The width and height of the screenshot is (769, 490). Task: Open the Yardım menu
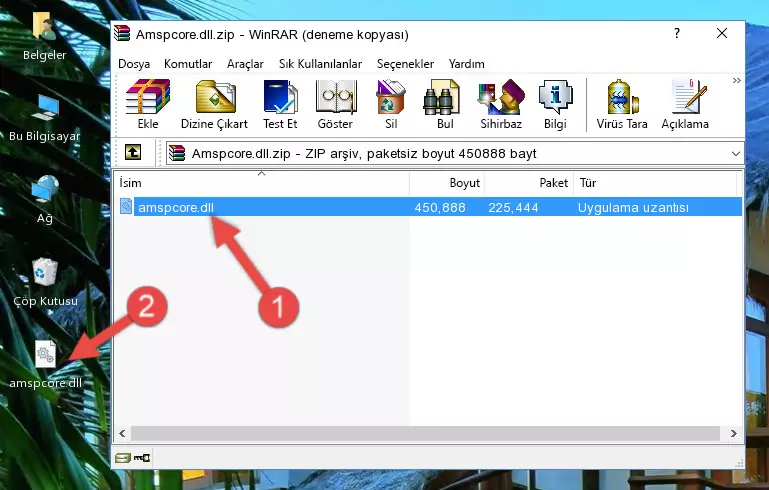point(466,64)
